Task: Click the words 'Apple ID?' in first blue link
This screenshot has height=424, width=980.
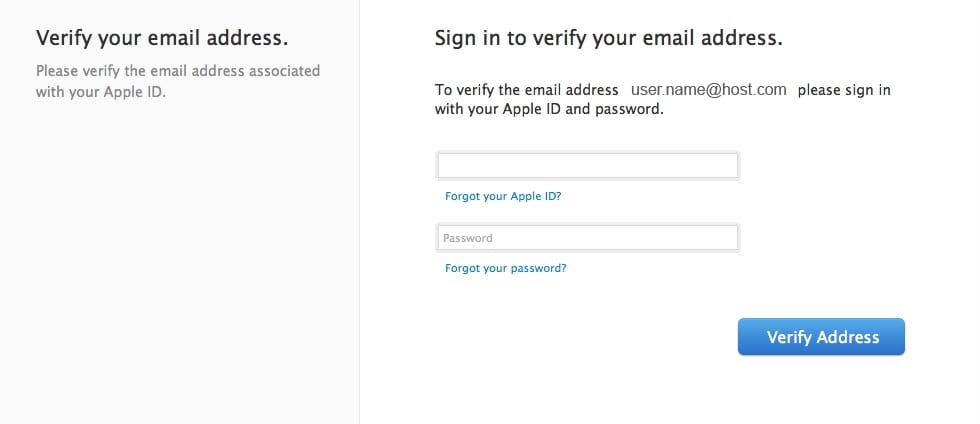Action: click(536, 196)
